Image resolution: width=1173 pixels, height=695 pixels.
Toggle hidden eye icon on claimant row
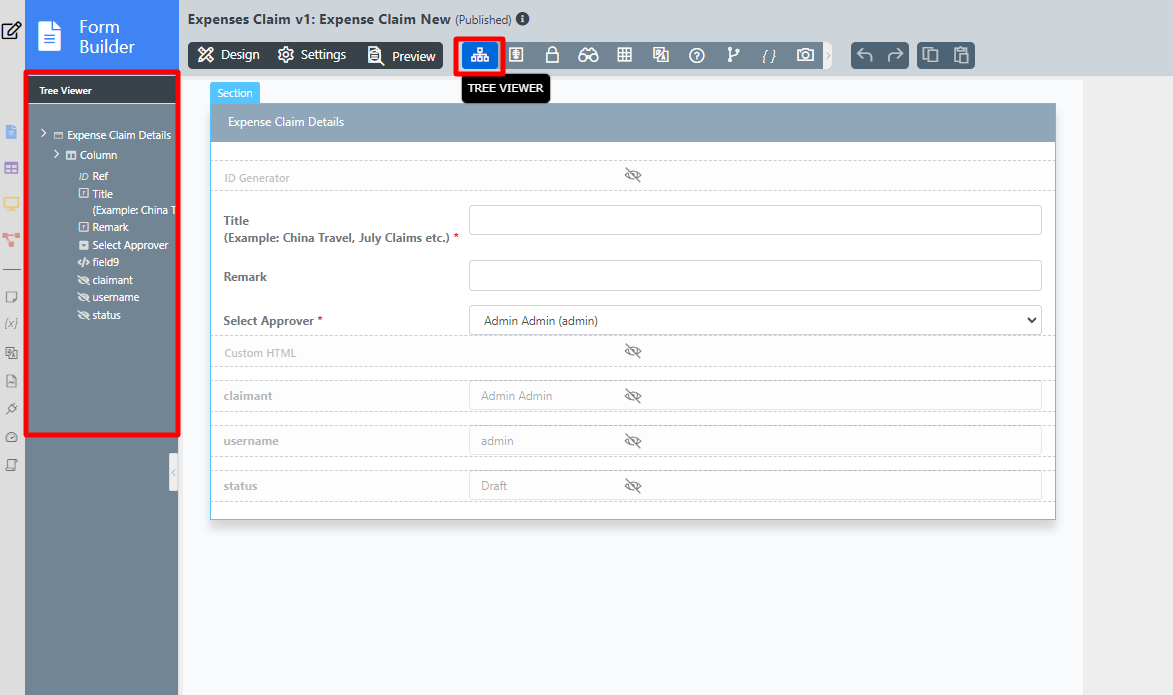tap(632, 396)
